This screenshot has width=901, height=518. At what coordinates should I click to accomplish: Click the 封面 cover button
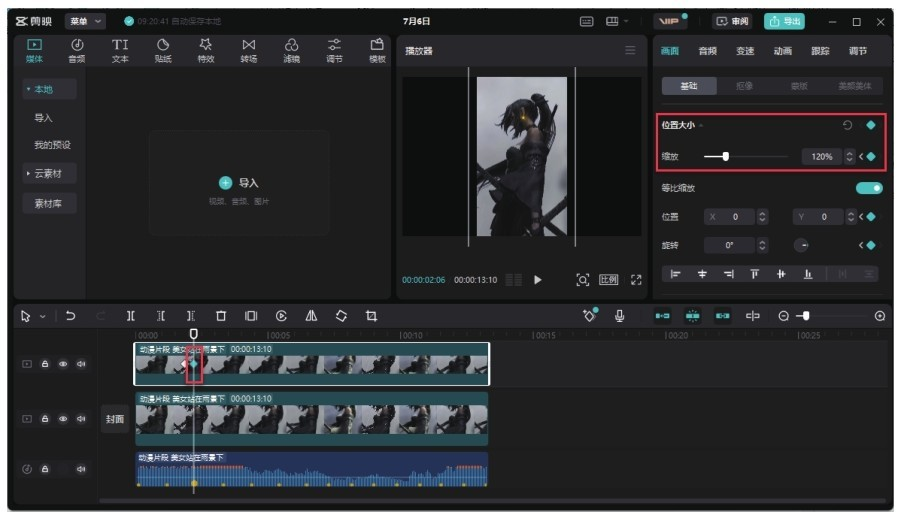click(x=115, y=419)
